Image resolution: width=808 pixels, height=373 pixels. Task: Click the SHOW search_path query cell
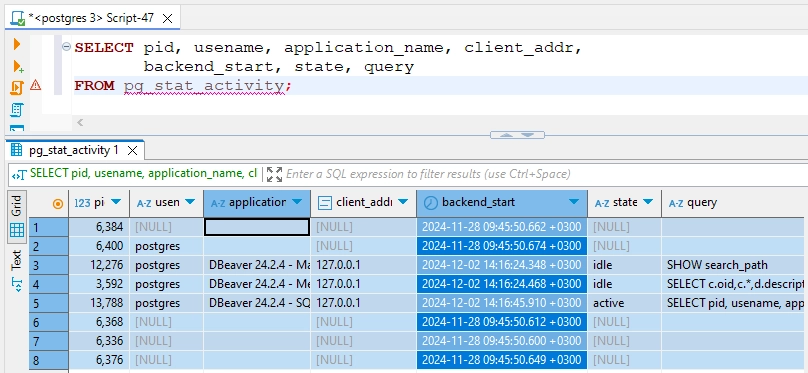click(x=734, y=265)
